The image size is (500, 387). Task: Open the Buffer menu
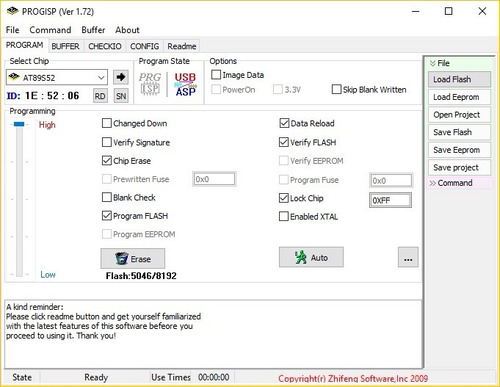pyautogui.click(x=93, y=30)
